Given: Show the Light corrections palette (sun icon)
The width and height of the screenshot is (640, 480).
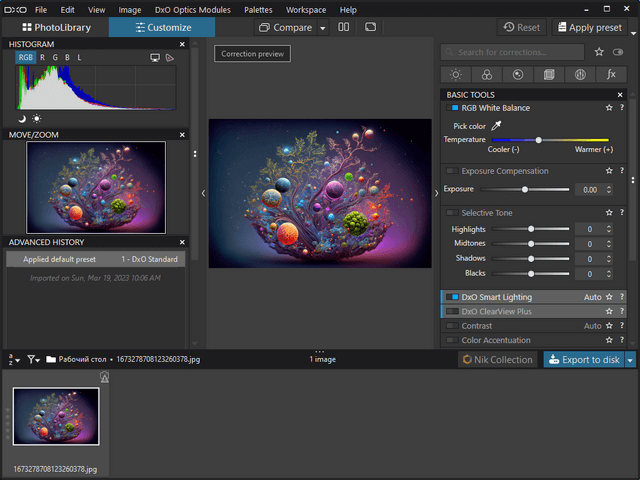Looking at the screenshot, I should (456, 74).
